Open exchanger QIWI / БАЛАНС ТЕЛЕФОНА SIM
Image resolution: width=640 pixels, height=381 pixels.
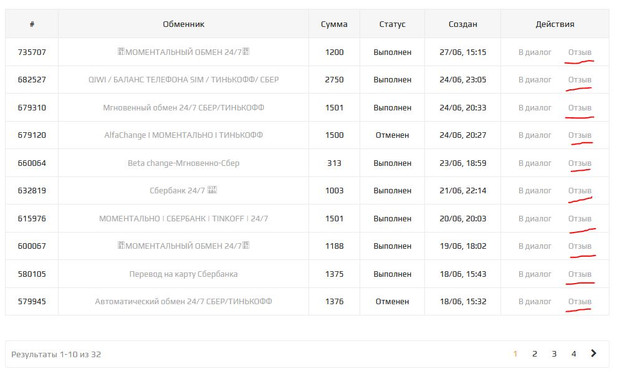183,80
